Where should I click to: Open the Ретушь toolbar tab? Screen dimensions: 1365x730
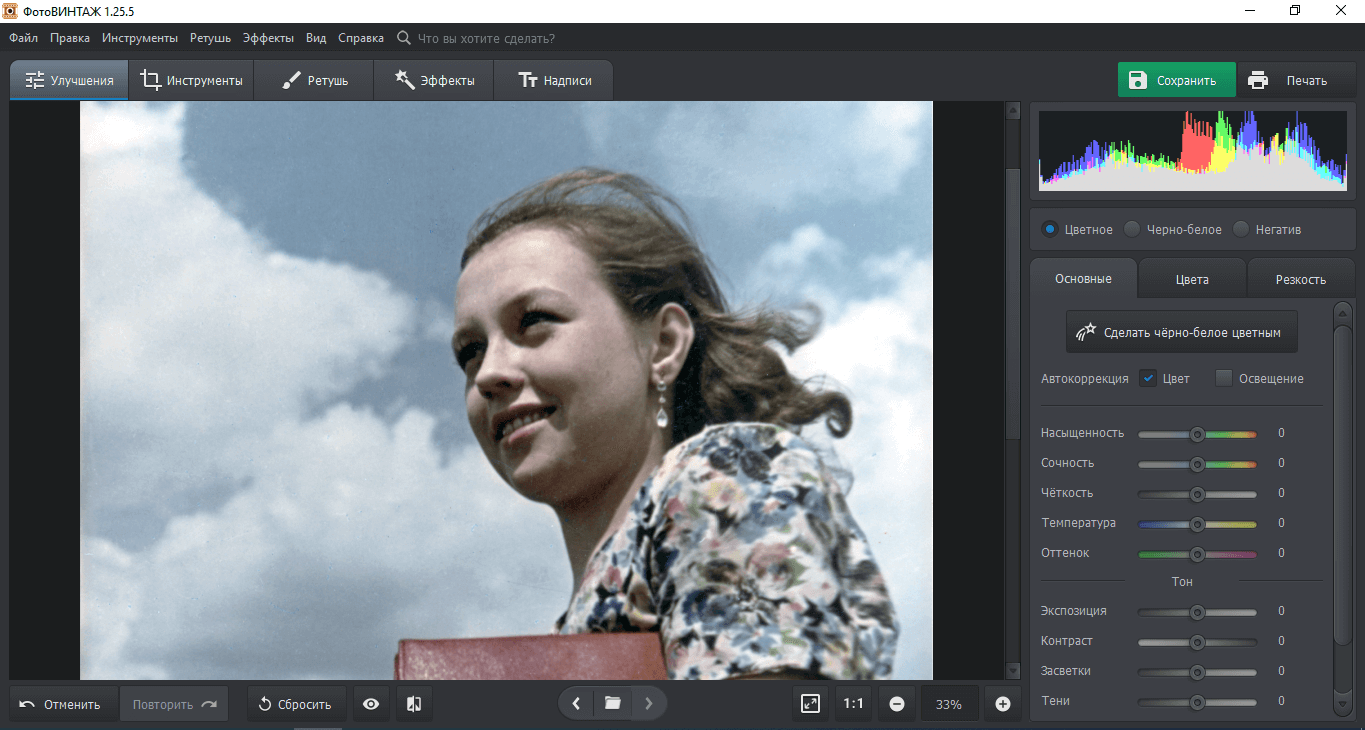point(314,80)
